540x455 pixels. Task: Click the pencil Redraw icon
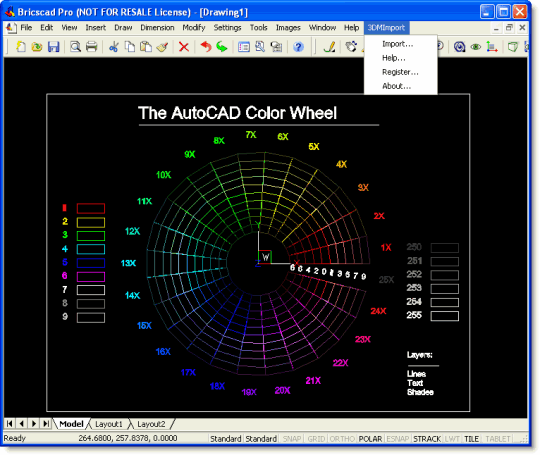pos(330,46)
